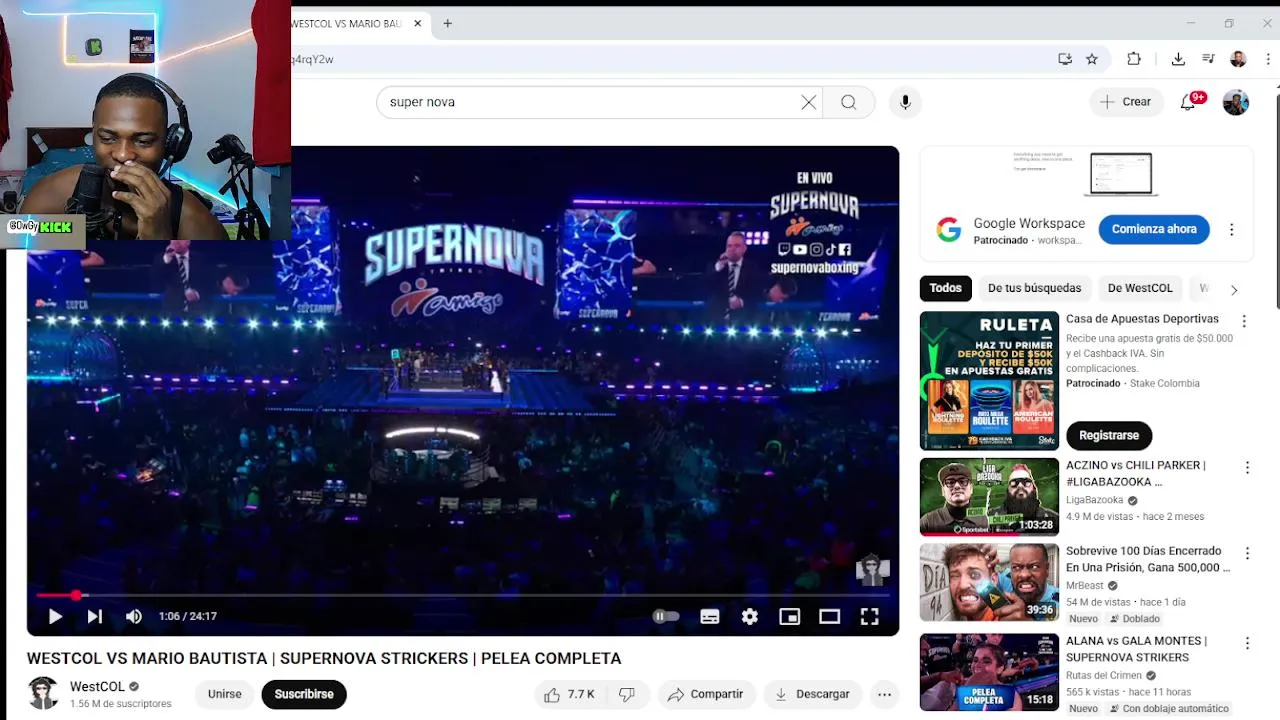Open the MrBeast 100 Días thumbnail
The height and width of the screenshot is (720, 1280).
tap(989, 583)
